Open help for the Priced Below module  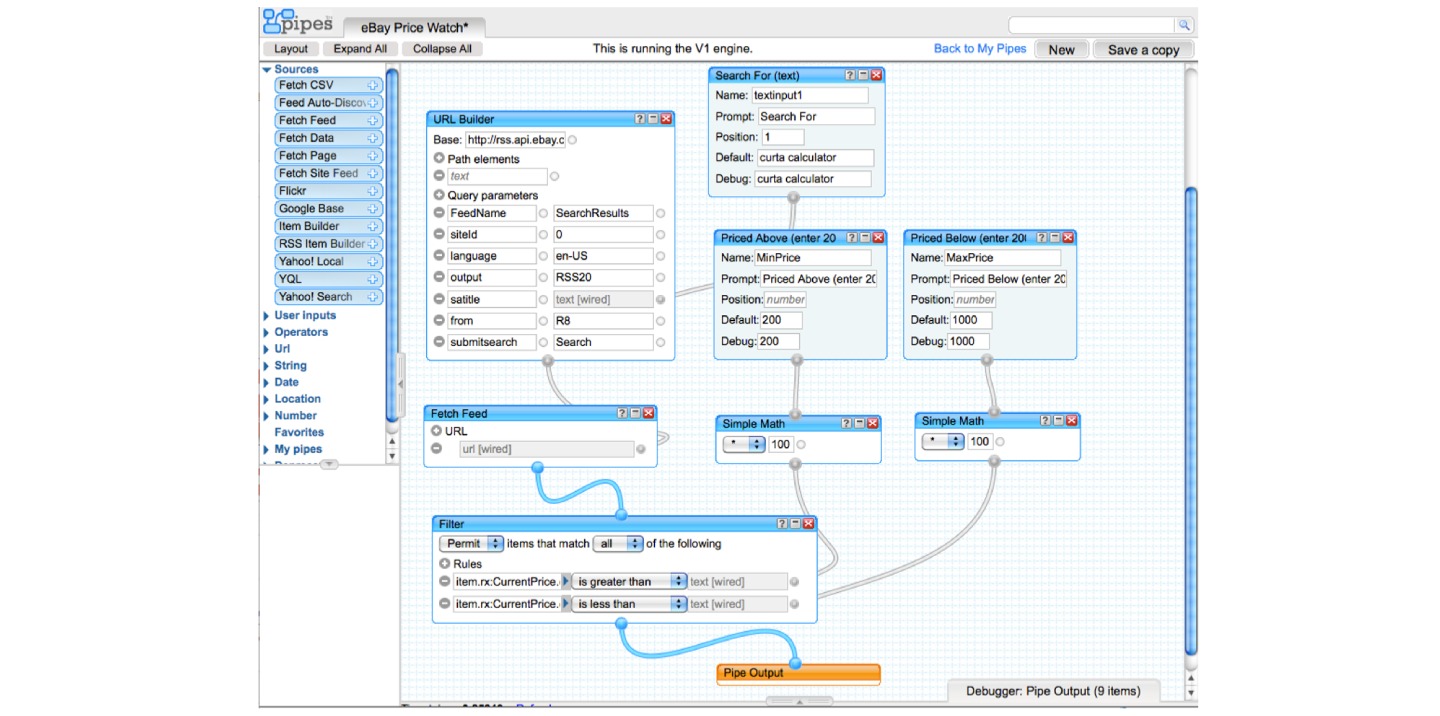[1042, 238]
